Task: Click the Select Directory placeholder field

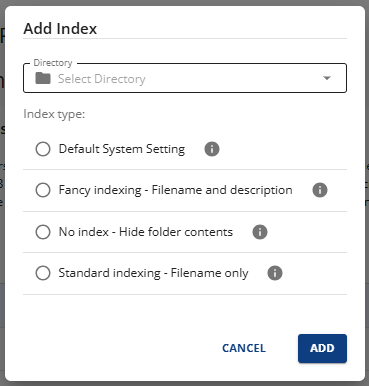Action: (185, 78)
